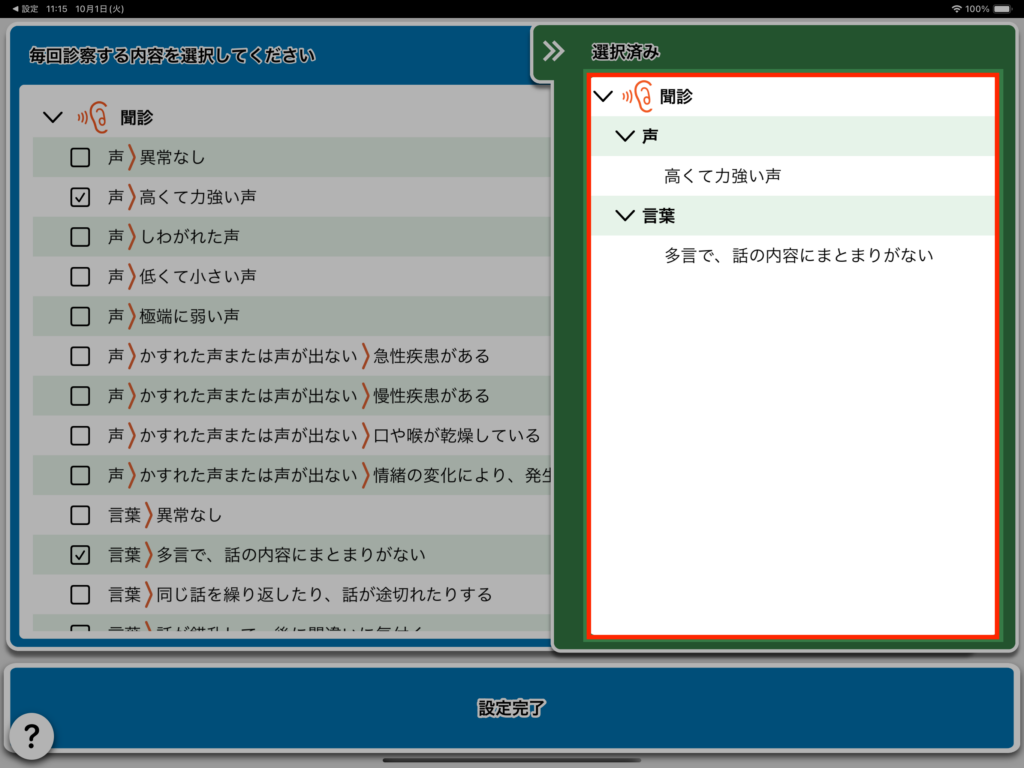Select 多言で、話の内容にまとまりがない in selected list
The image size is (1024, 768).
pos(798,256)
